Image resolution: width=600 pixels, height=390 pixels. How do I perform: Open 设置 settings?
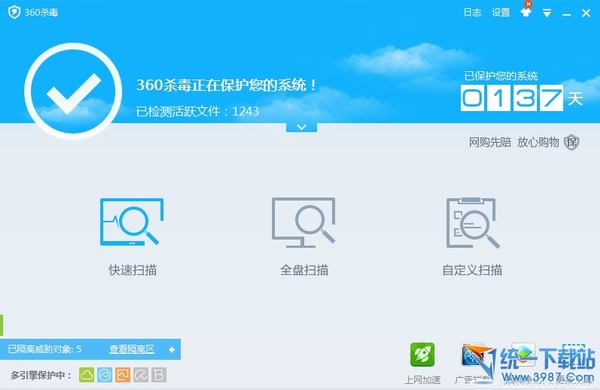pyautogui.click(x=501, y=13)
